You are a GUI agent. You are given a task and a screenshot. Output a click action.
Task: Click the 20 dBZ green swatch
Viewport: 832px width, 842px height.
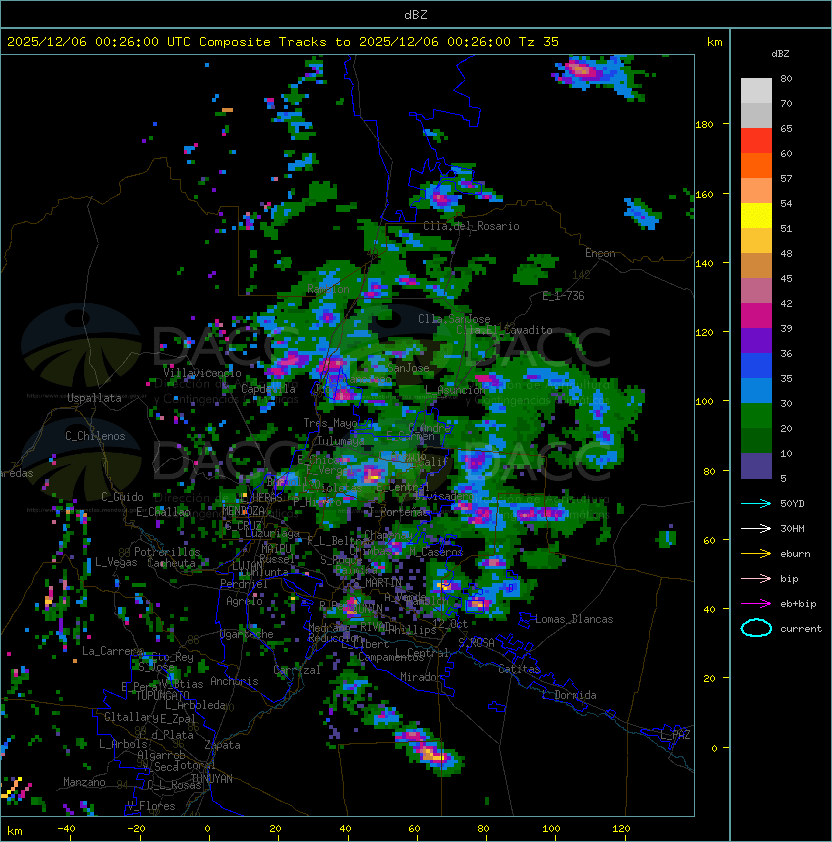point(756,440)
